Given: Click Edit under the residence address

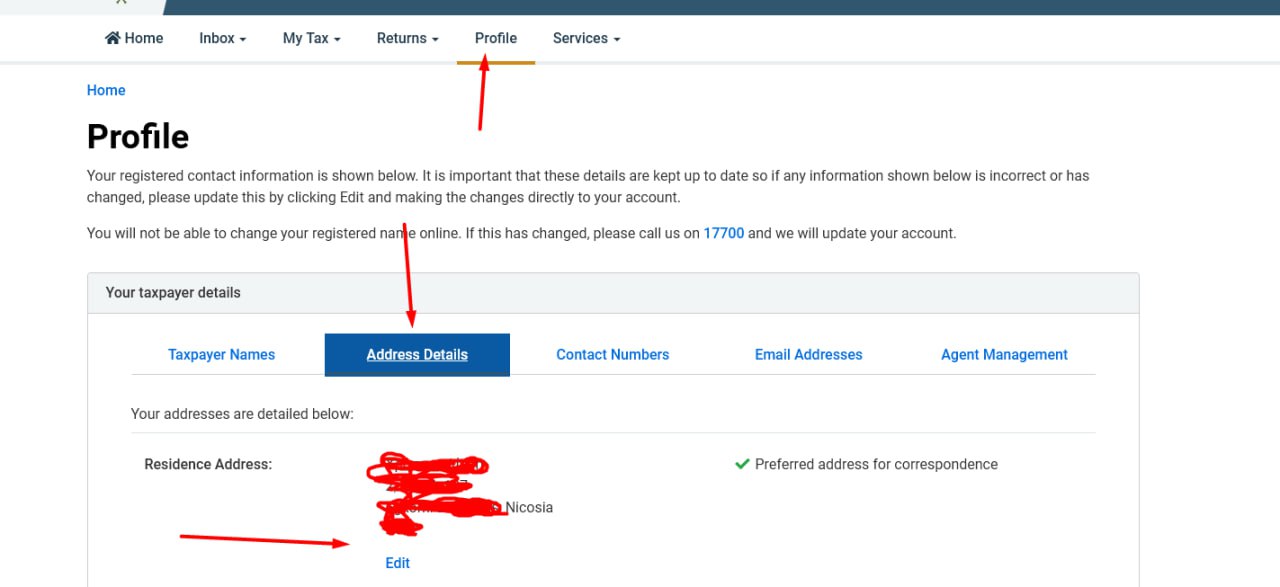Looking at the screenshot, I should tap(397, 563).
